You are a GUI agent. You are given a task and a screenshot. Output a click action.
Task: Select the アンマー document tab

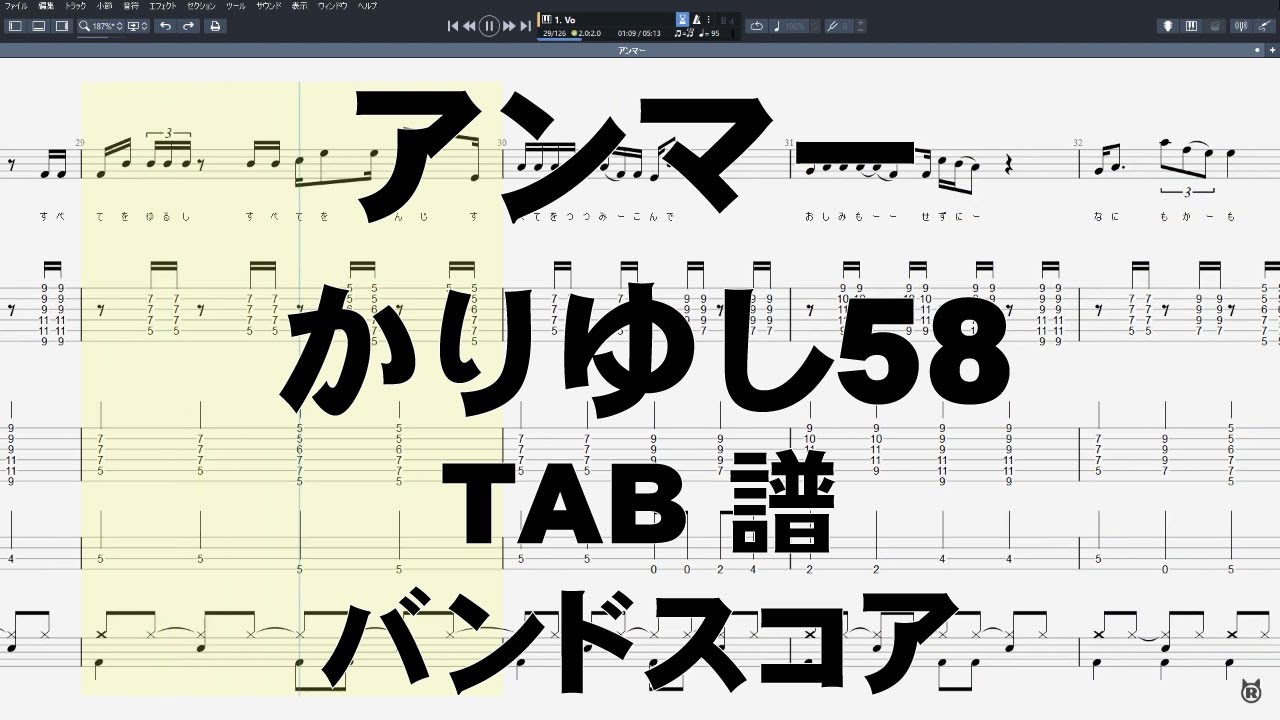coord(632,49)
